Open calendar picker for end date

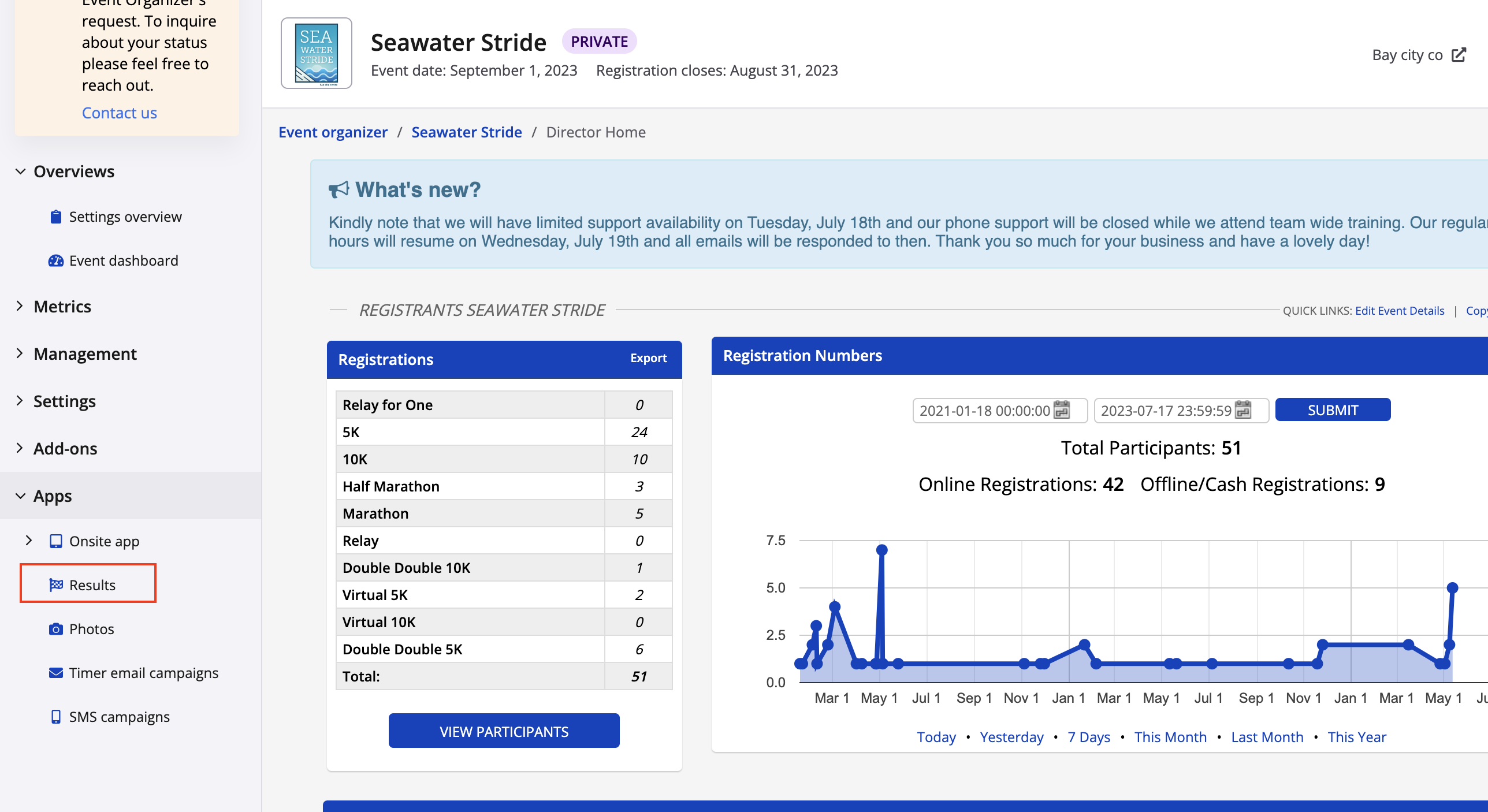click(1243, 410)
